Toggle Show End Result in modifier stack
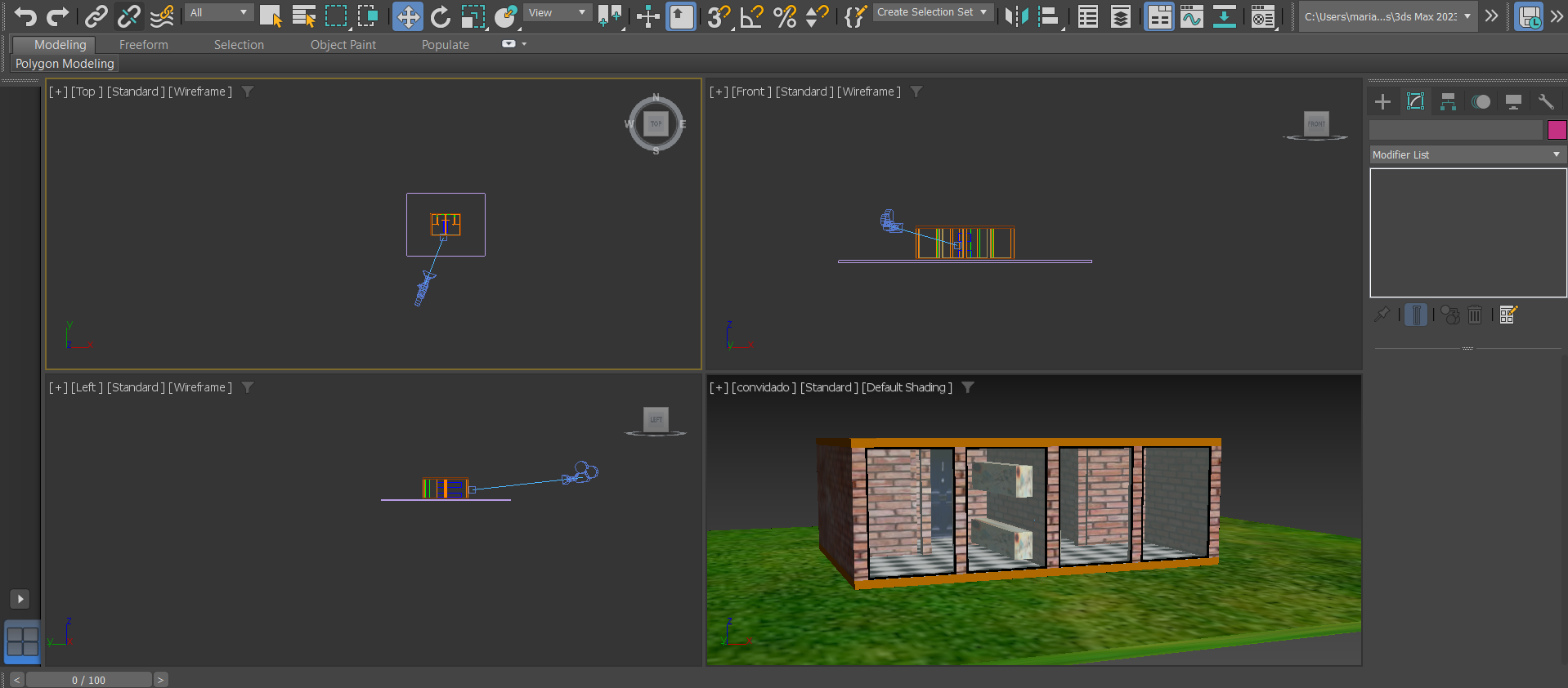 (1416, 315)
